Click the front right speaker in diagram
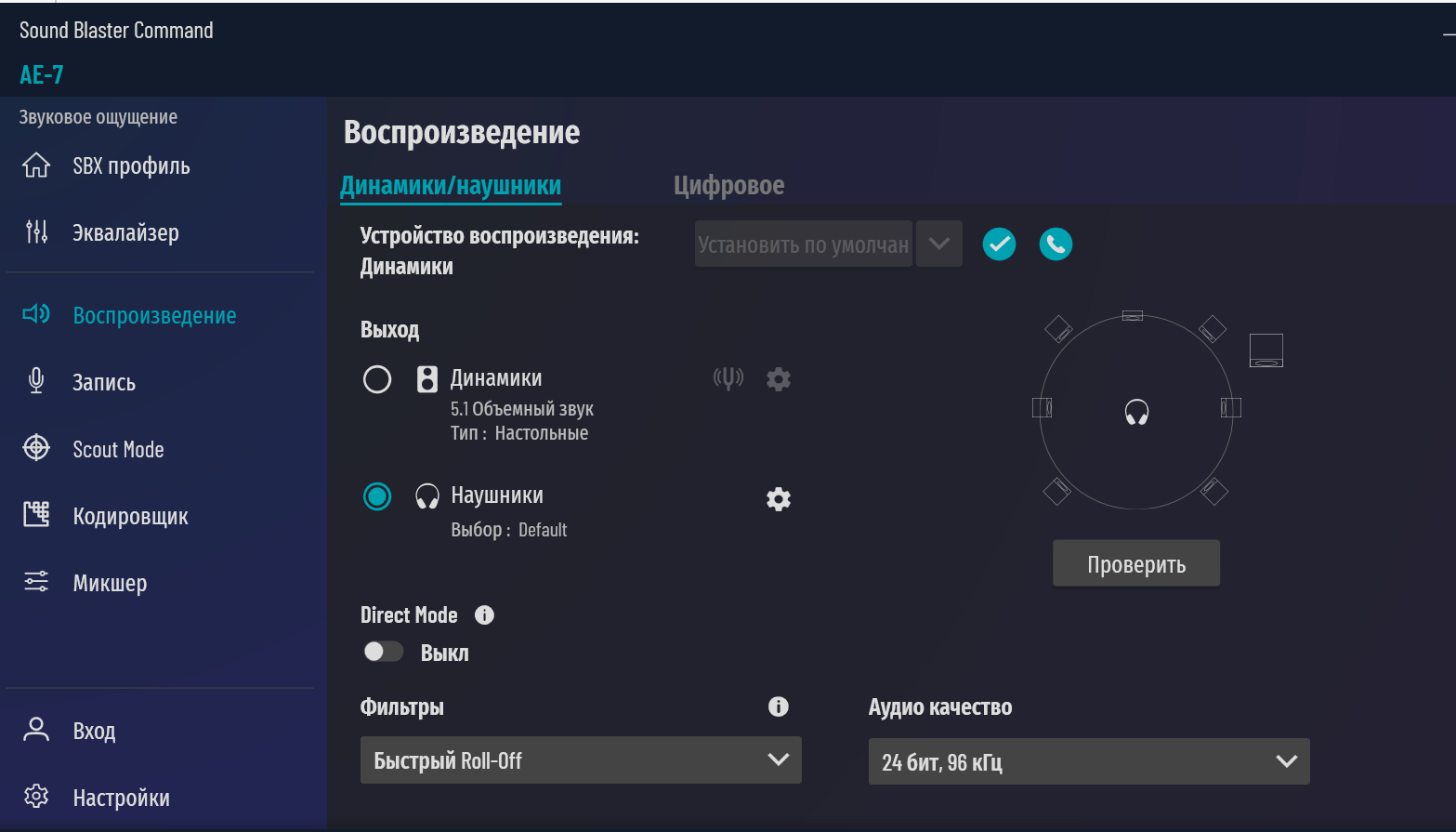This screenshot has height=832, width=1456. (x=1212, y=328)
